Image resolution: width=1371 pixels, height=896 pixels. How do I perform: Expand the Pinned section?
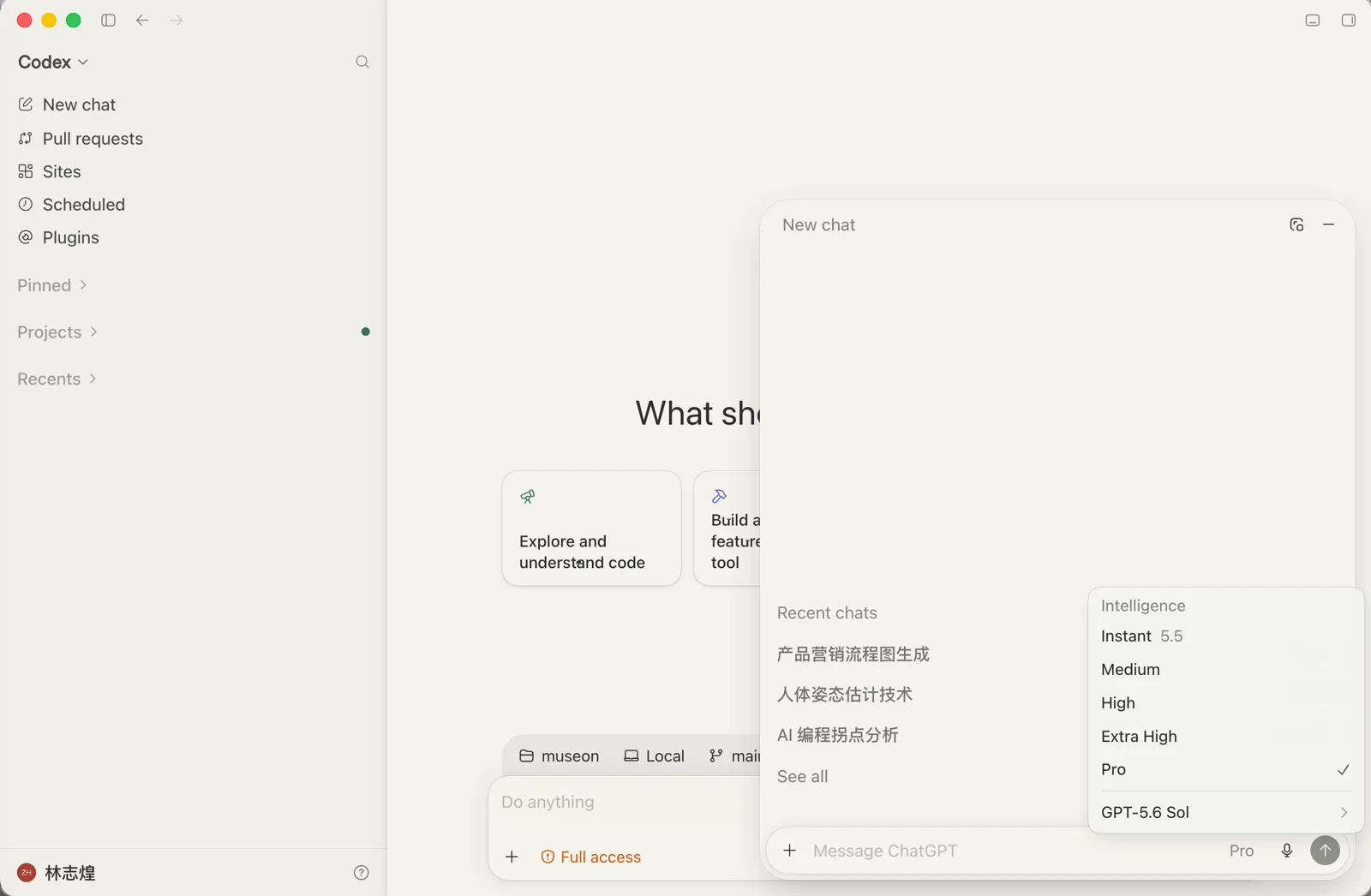click(52, 285)
